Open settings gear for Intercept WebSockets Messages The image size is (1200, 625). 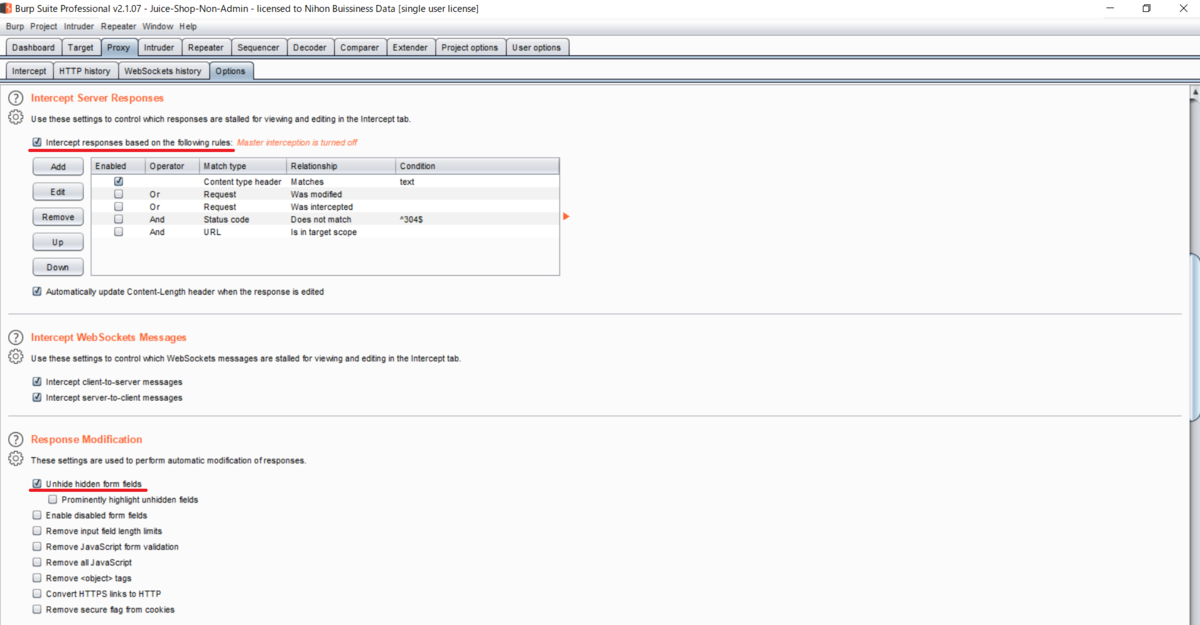pos(16,356)
